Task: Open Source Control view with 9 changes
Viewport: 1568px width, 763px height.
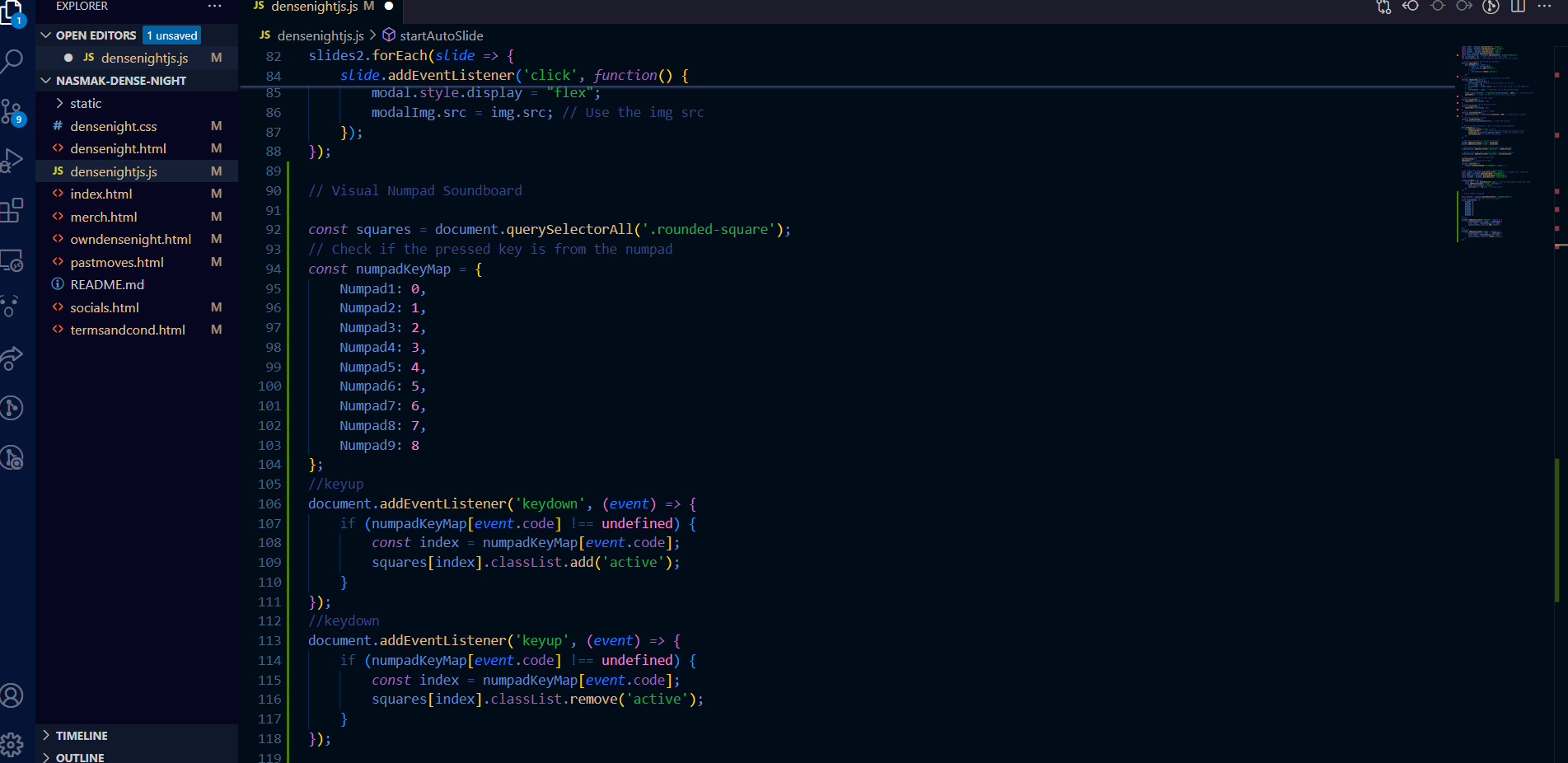Action: (12, 112)
